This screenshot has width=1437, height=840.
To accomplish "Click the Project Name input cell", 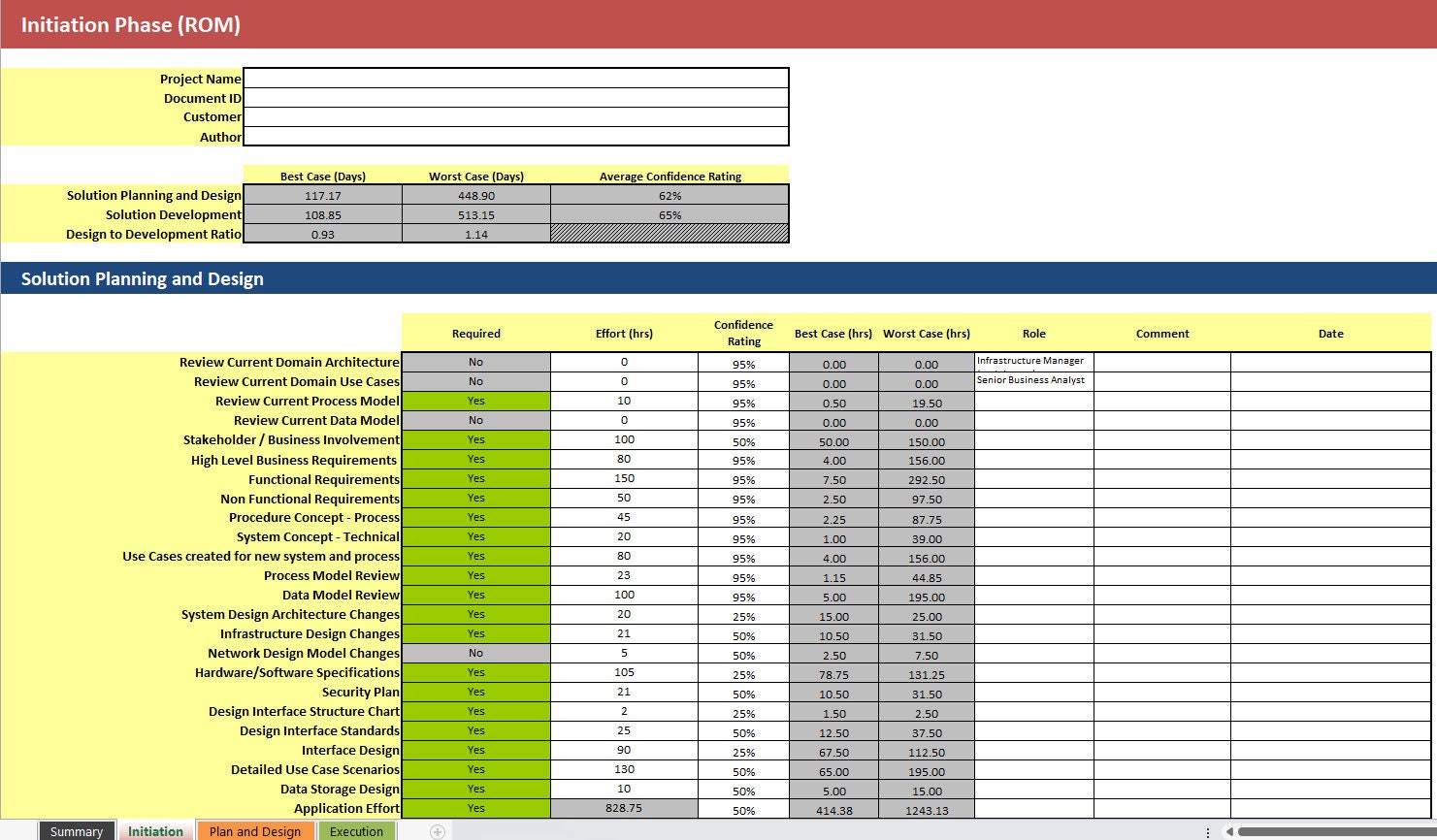I will point(516,79).
